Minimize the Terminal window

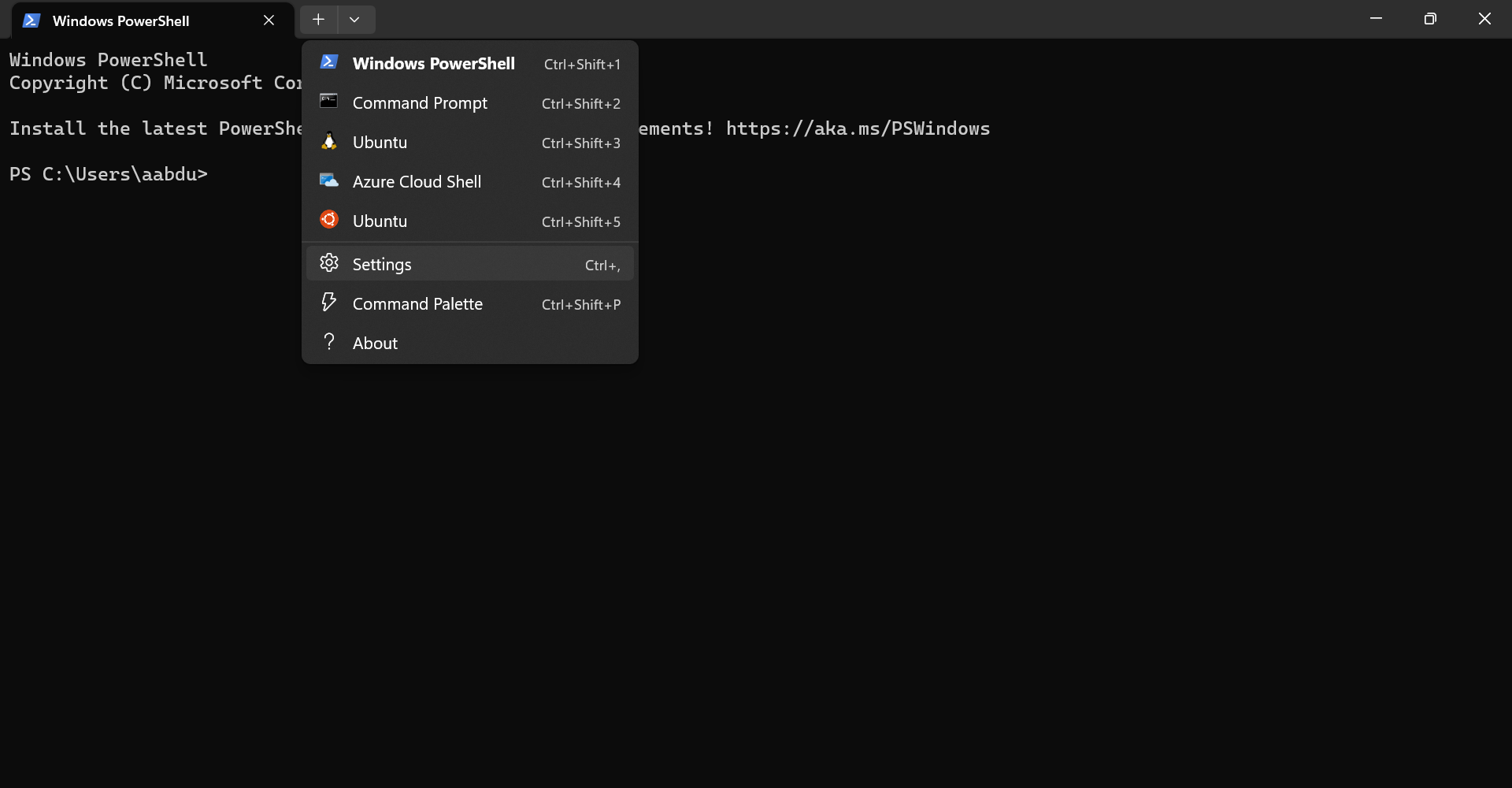click(1376, 19)
